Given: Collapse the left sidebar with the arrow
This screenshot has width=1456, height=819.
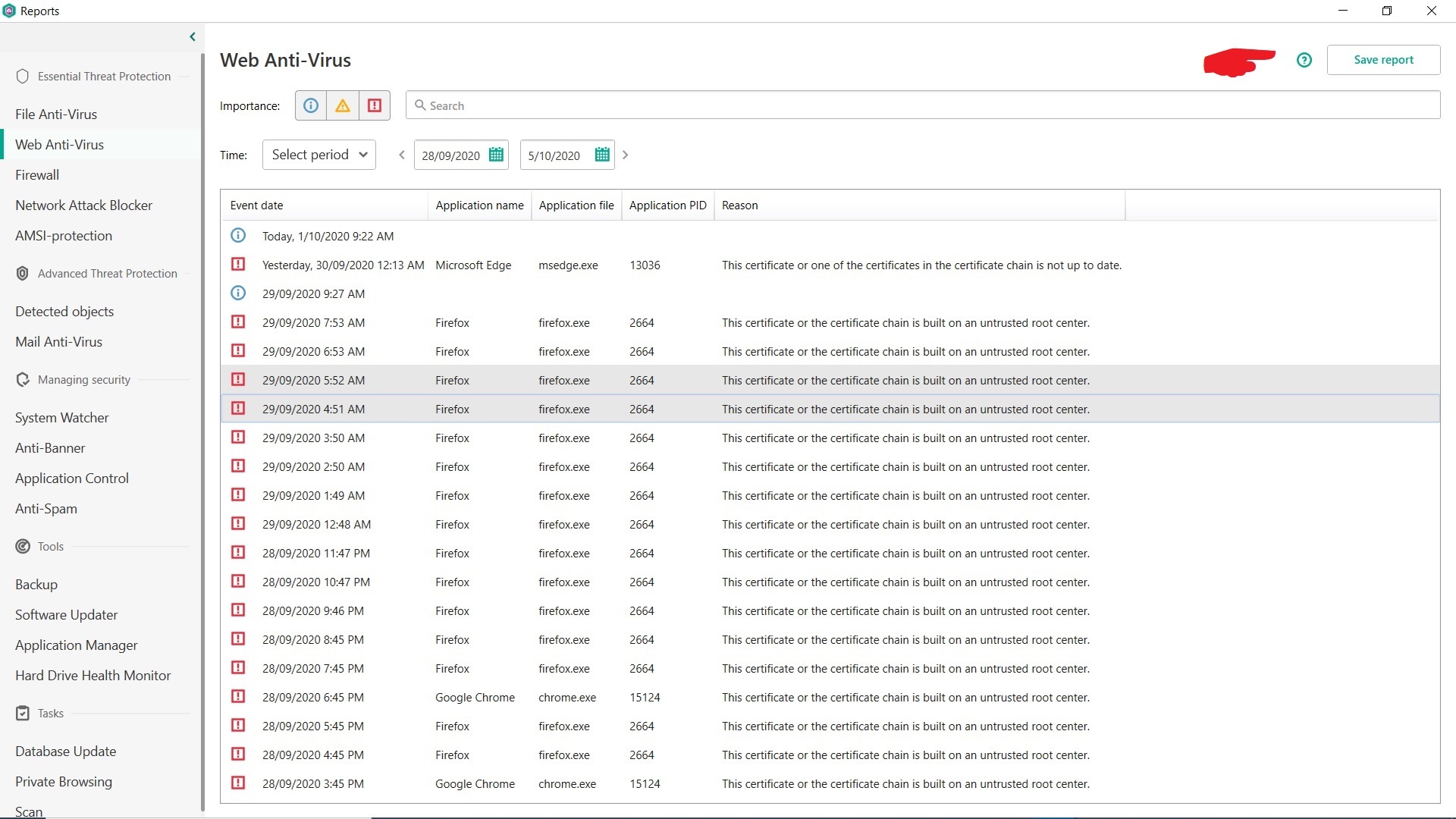Looking at the screenshot, I should [x=193, y=36].
